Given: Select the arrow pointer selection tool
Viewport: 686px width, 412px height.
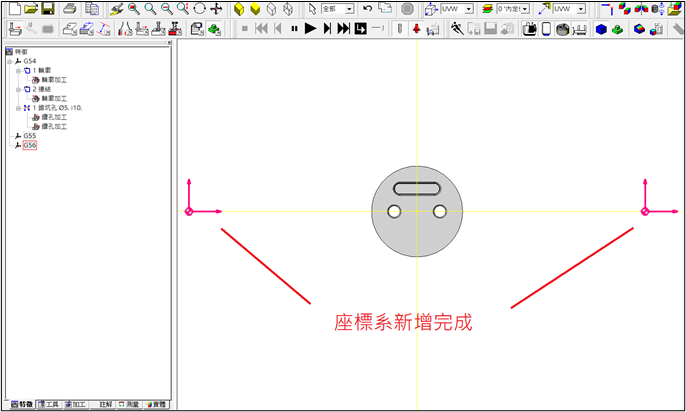Looking at the screenshot, I should tap(312, 8).
